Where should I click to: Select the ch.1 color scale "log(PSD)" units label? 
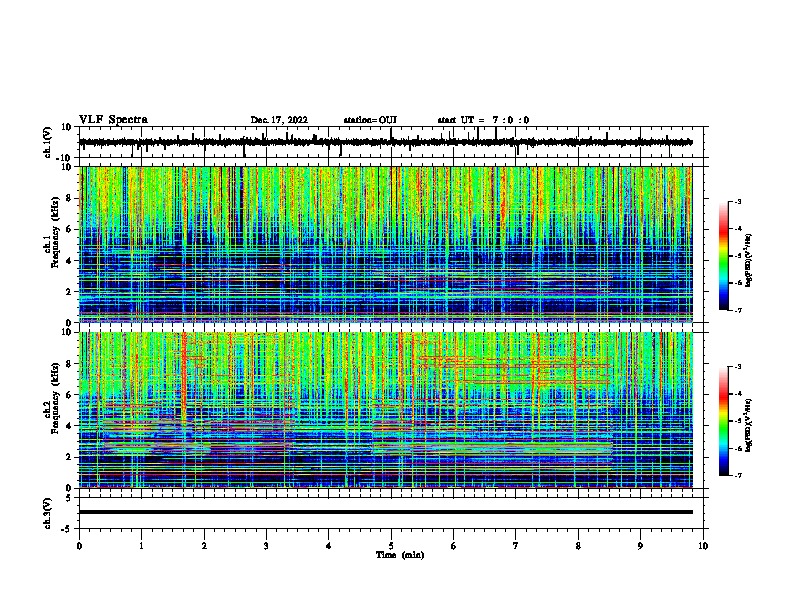pos(749,260)
